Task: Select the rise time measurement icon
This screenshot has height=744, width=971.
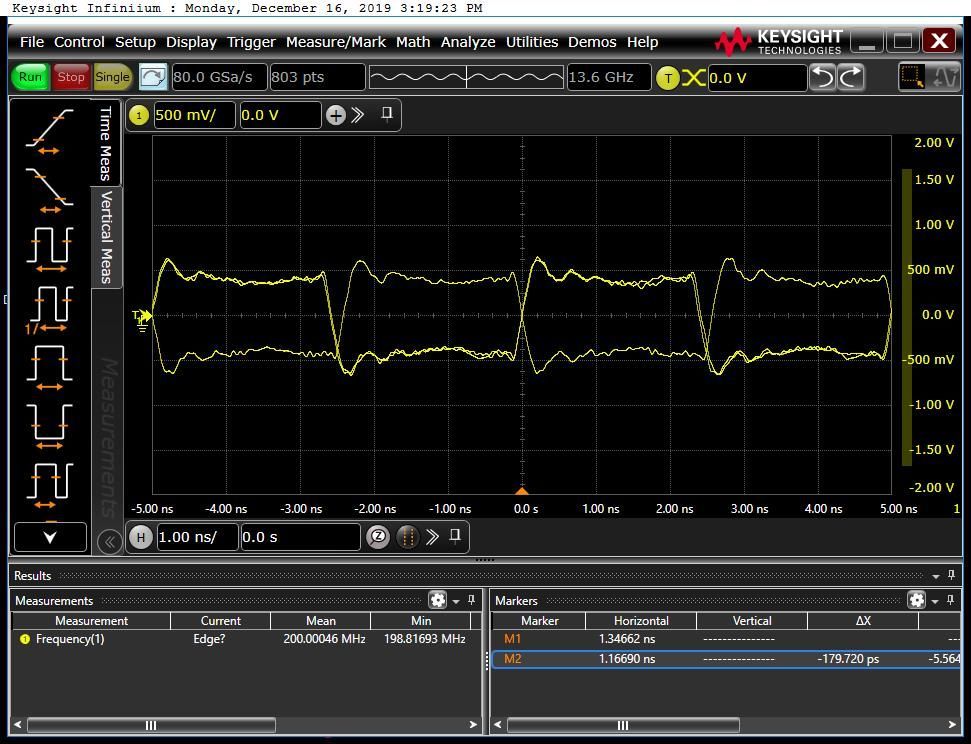Action: (49, 130)
